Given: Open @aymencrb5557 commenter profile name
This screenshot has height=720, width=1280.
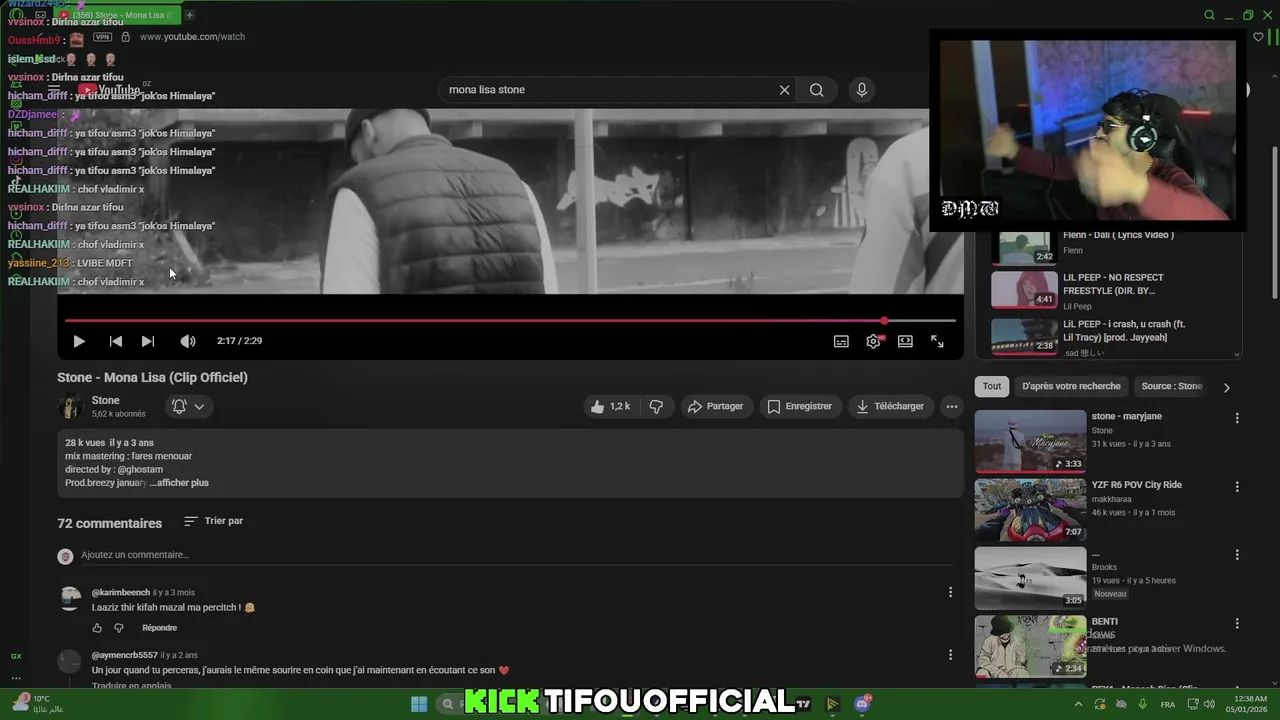Looking at the screenshot, I should click(x=124, y=655).
